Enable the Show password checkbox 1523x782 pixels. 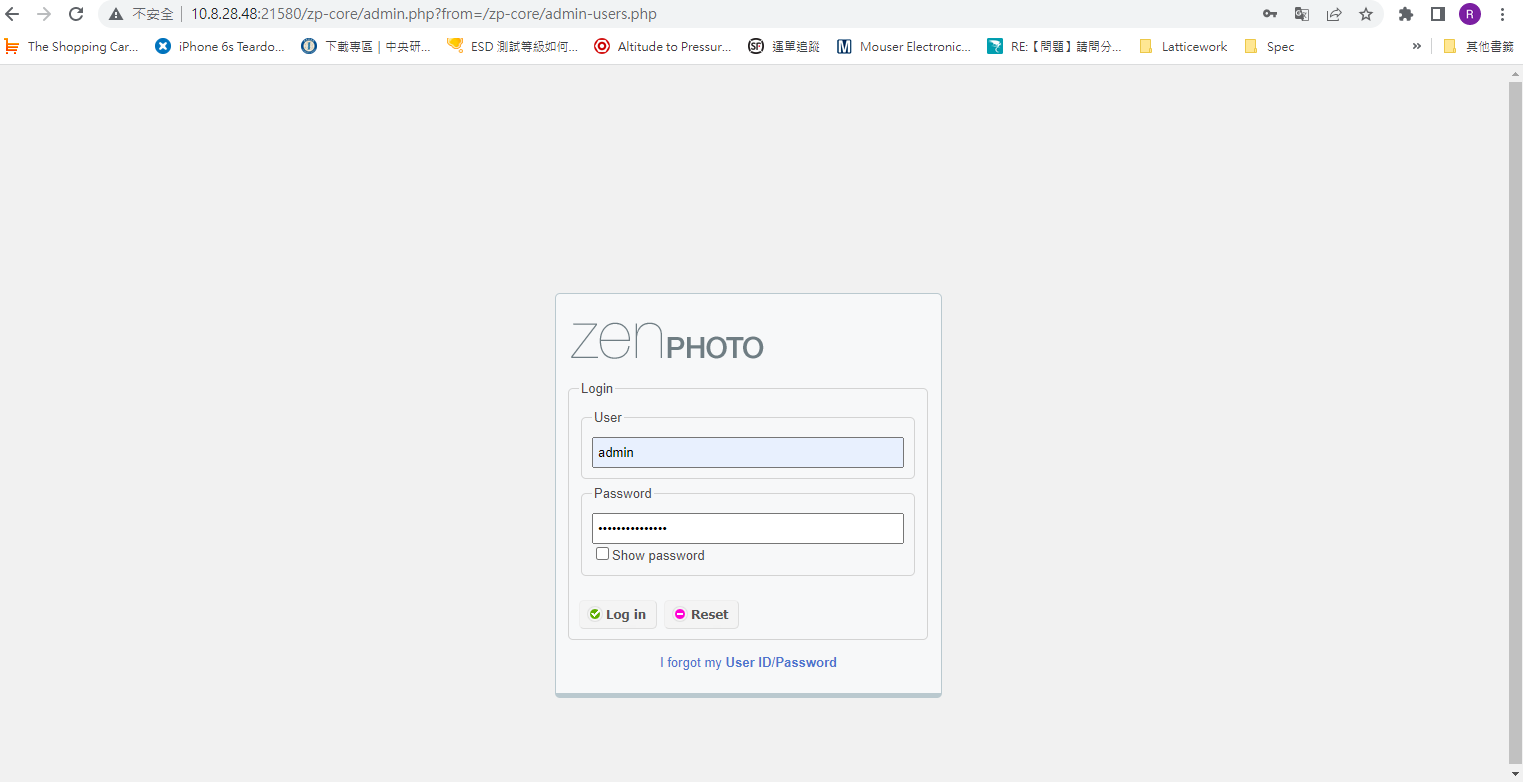(602, 554)
